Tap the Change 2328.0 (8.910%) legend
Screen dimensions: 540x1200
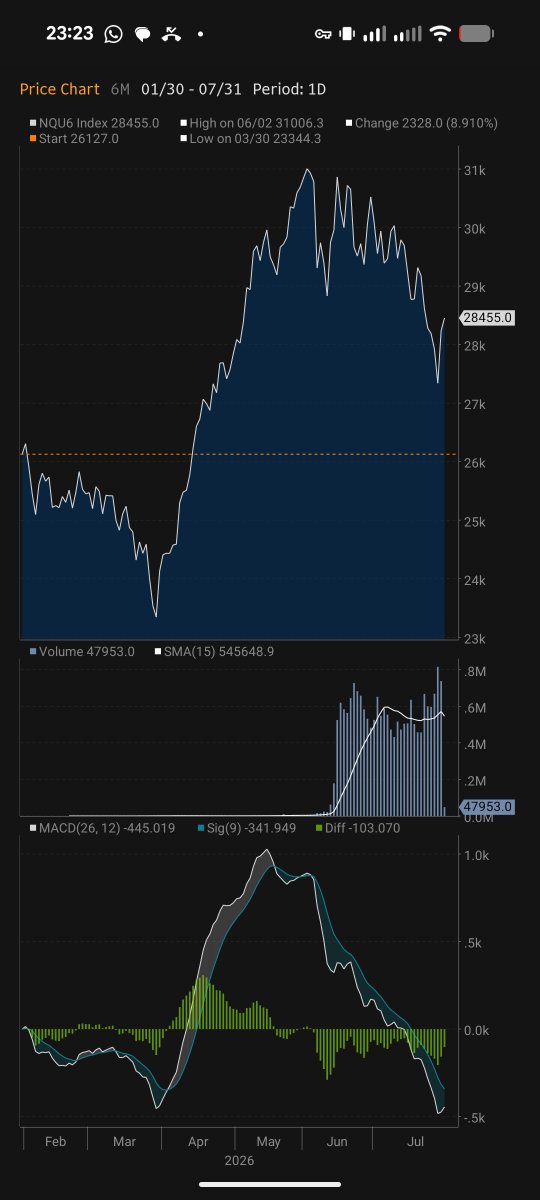(x=422, y=123)
